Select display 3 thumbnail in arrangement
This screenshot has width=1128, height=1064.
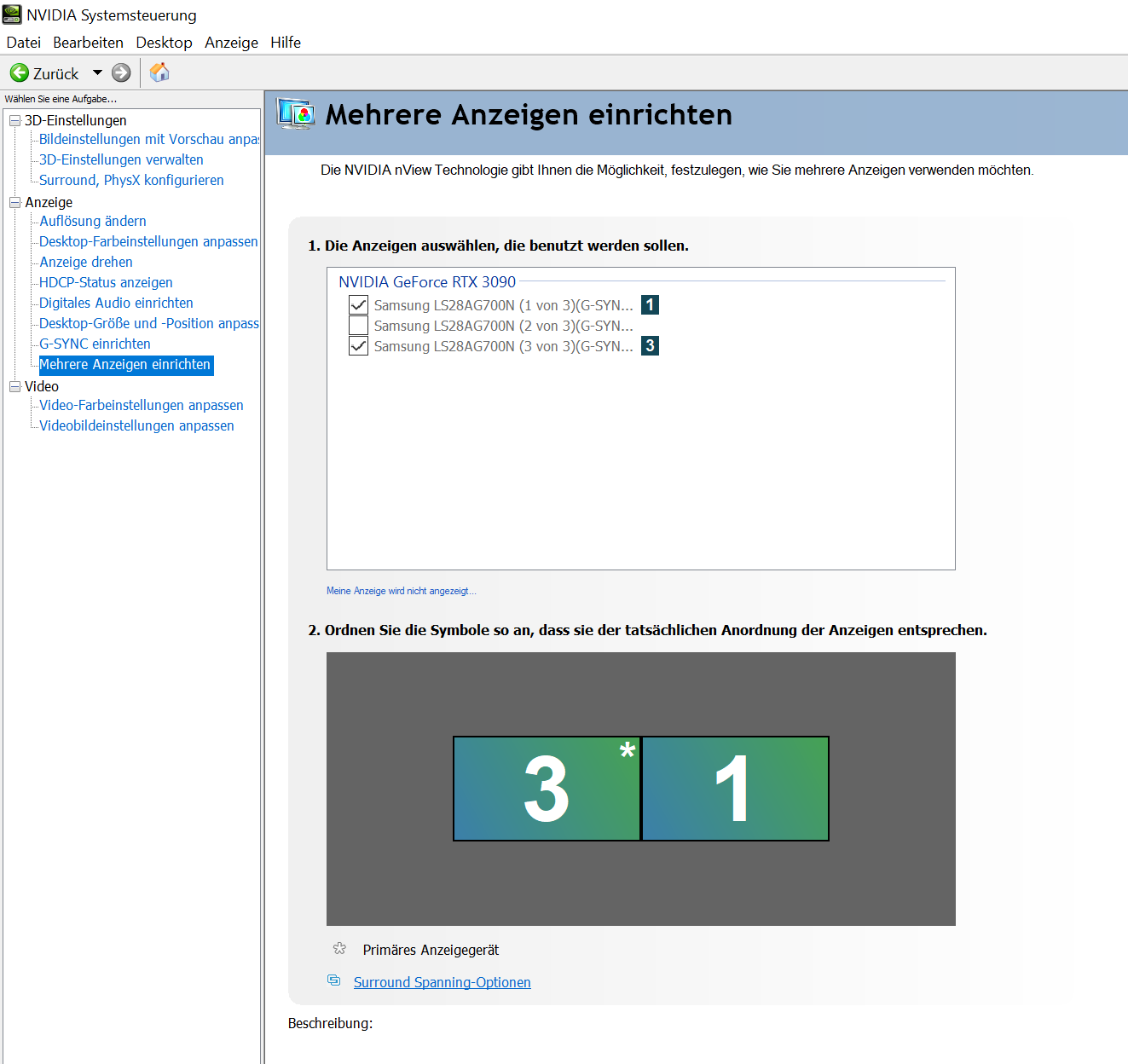point(547,789)
